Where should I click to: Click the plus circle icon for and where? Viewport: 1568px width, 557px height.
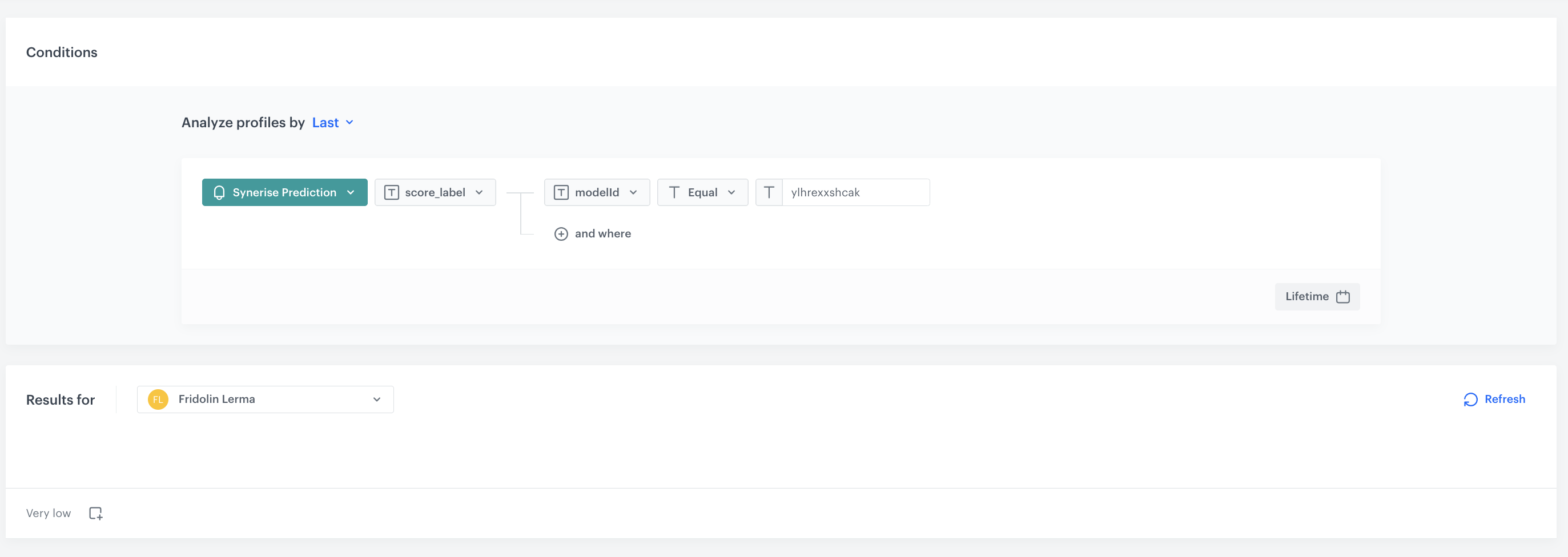click(561, 233)
